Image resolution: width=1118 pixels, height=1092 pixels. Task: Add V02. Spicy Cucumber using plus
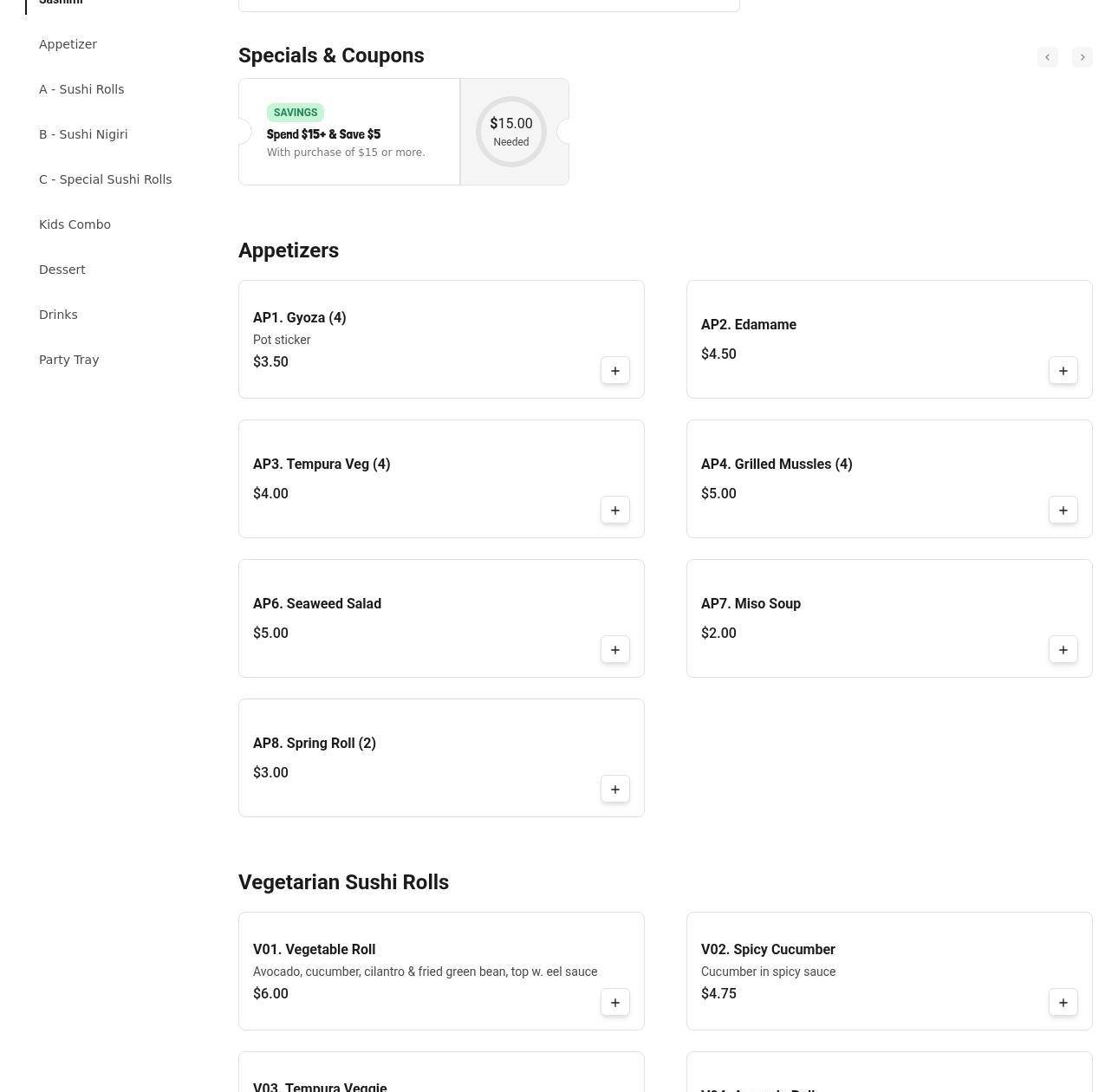1063,1003
